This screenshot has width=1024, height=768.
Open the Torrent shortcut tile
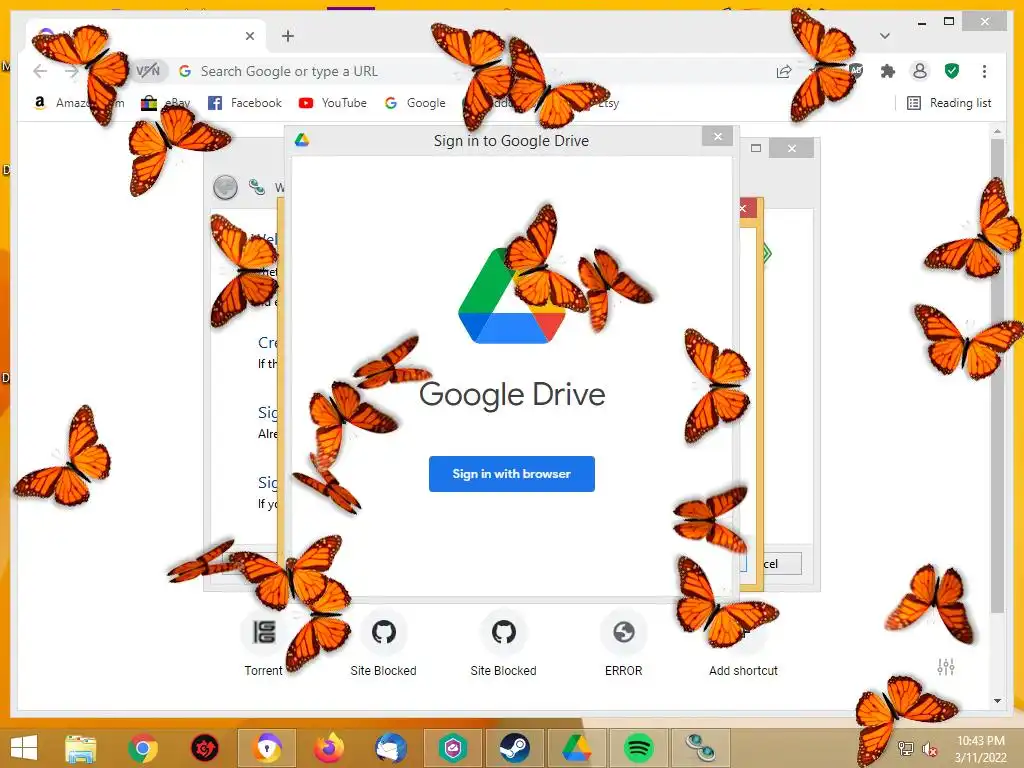tap(264, 643)
